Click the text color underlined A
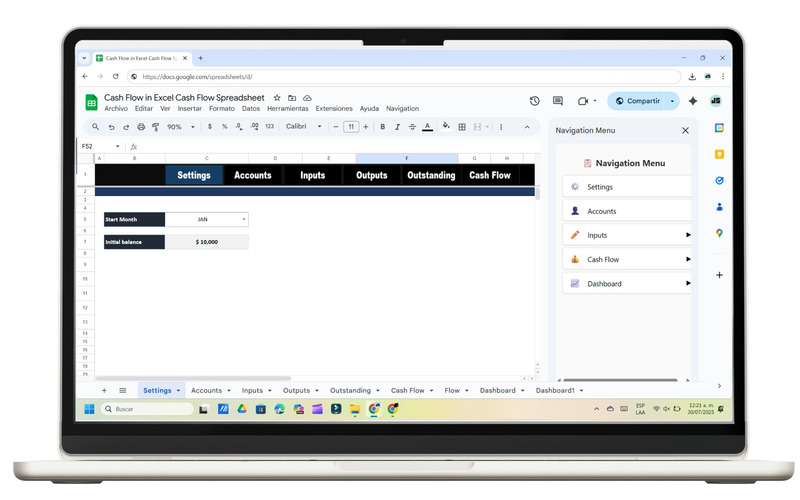This screenshot has height=500, width=800. point(428,127)
